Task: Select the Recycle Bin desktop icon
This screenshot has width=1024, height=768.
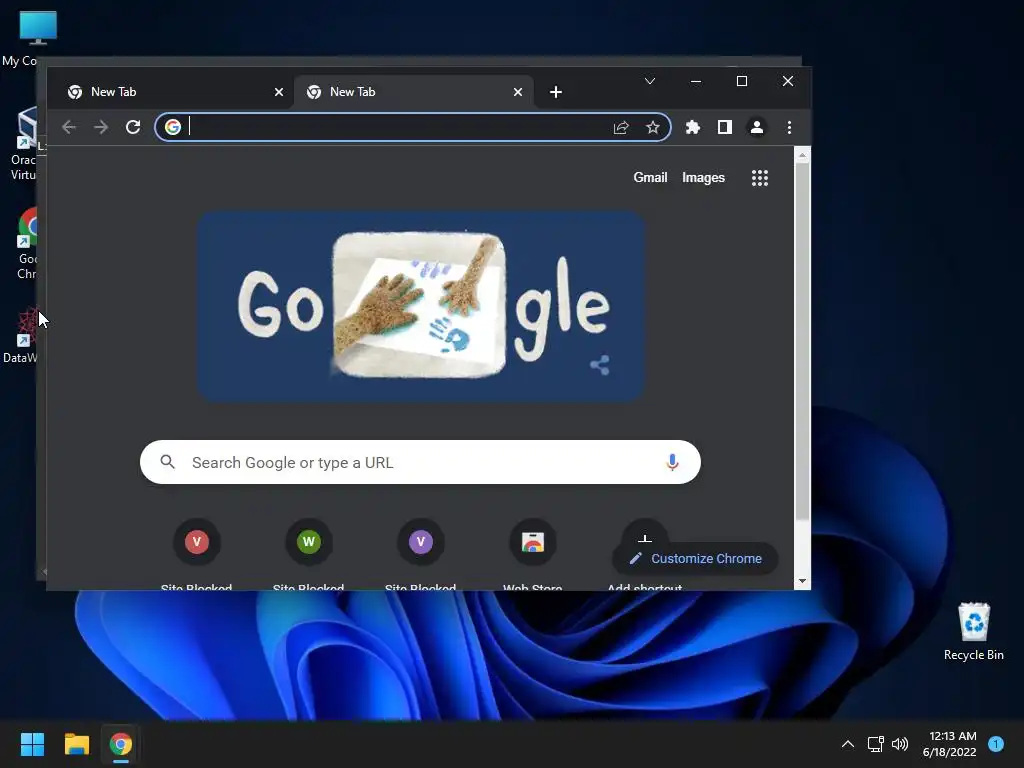Action: point(974,632)
